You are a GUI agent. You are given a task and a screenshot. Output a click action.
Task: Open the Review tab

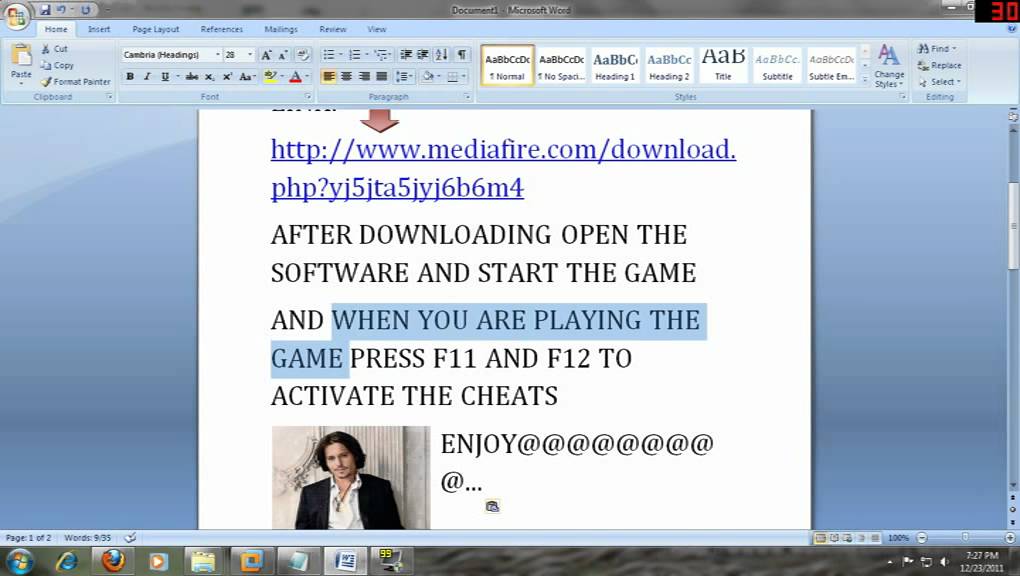(332, 29)
